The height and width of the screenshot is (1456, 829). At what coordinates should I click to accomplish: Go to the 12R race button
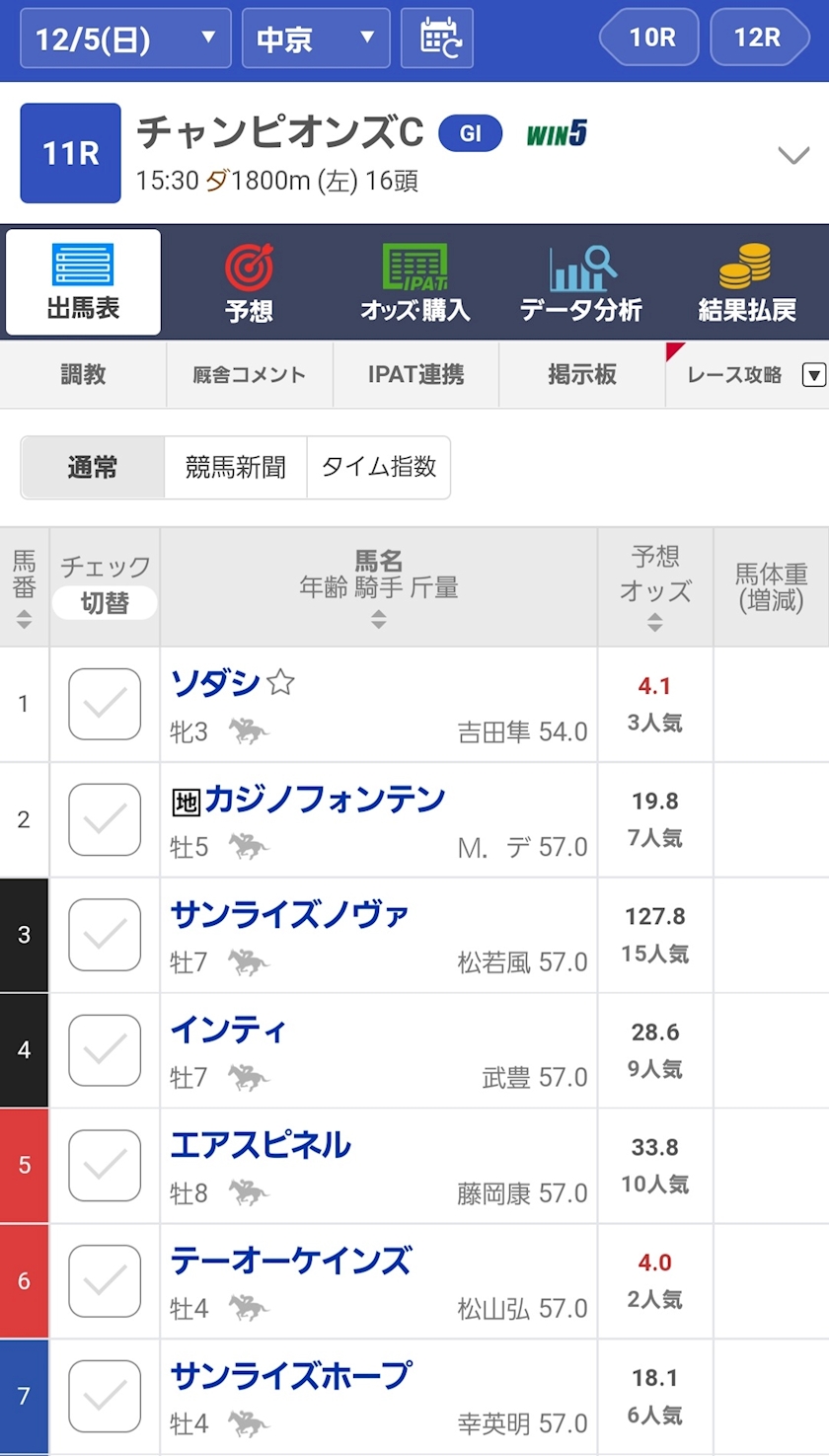(758, 38)
